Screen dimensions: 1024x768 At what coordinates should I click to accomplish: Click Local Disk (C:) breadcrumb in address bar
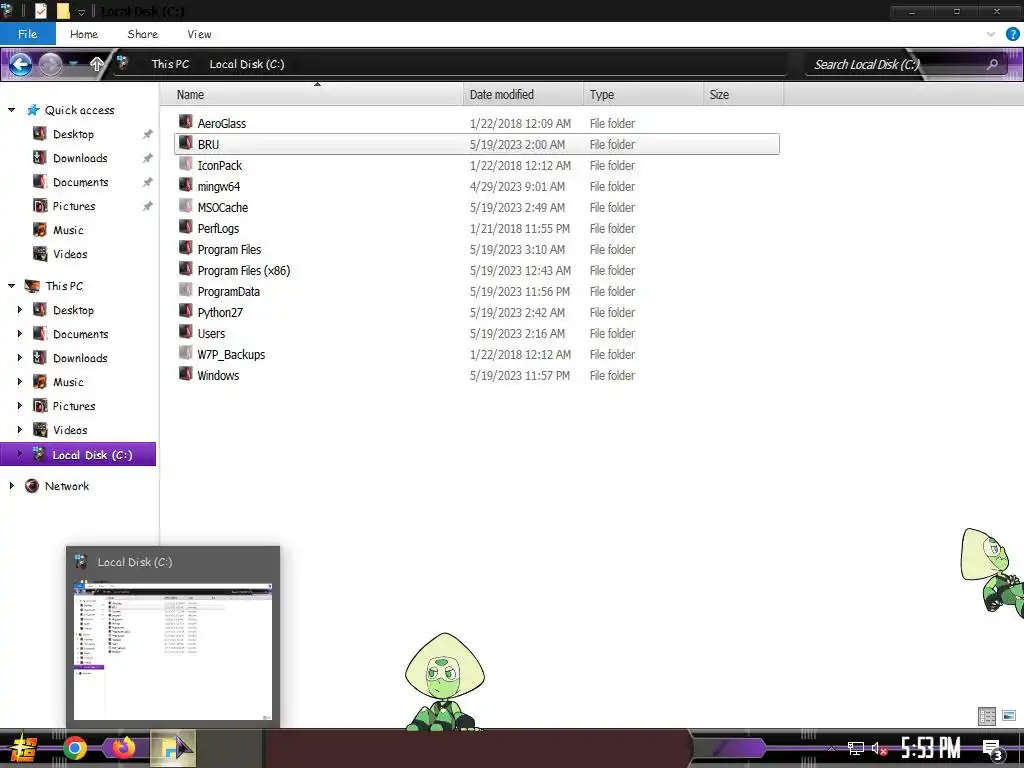pyautogui.click(x=246, y=64)
